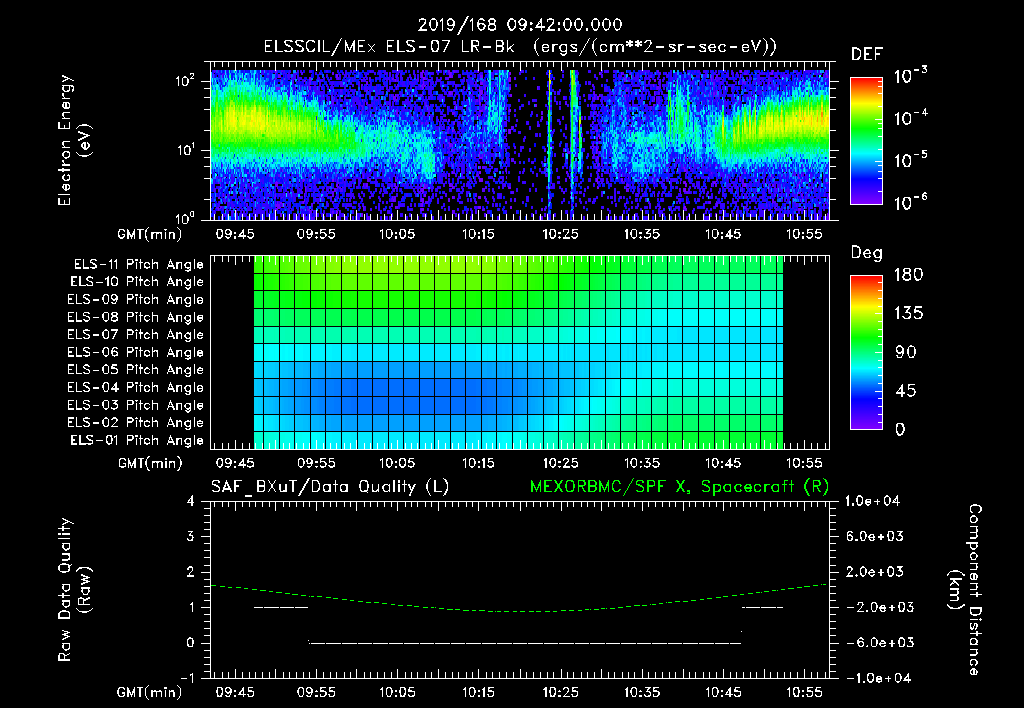The width and height of the screenshot is (1024, 708).
Task: Click the ELS-09 Pitch Angle row label
Action: [x=135, y=300]
